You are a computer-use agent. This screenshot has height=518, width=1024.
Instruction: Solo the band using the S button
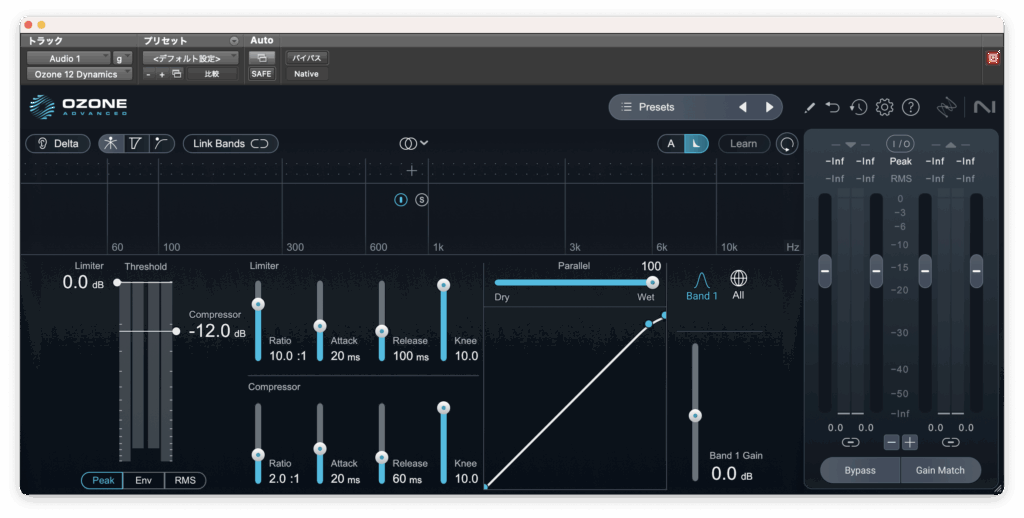(x=422, y=200)
